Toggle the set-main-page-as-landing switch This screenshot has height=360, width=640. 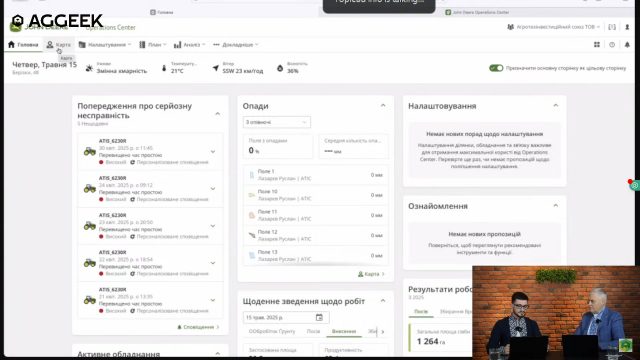[x=496, y=68]
